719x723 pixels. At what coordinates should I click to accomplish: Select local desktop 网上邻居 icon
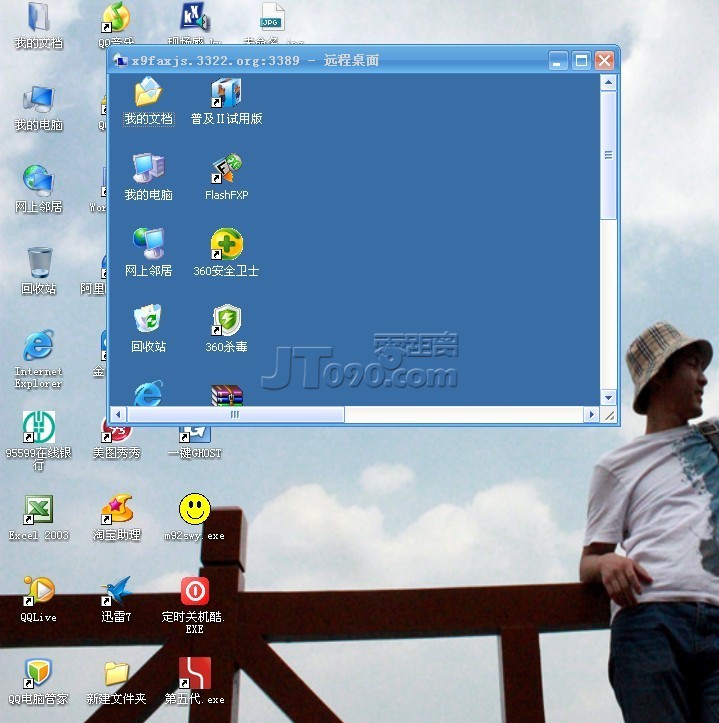tap(39, 190)
